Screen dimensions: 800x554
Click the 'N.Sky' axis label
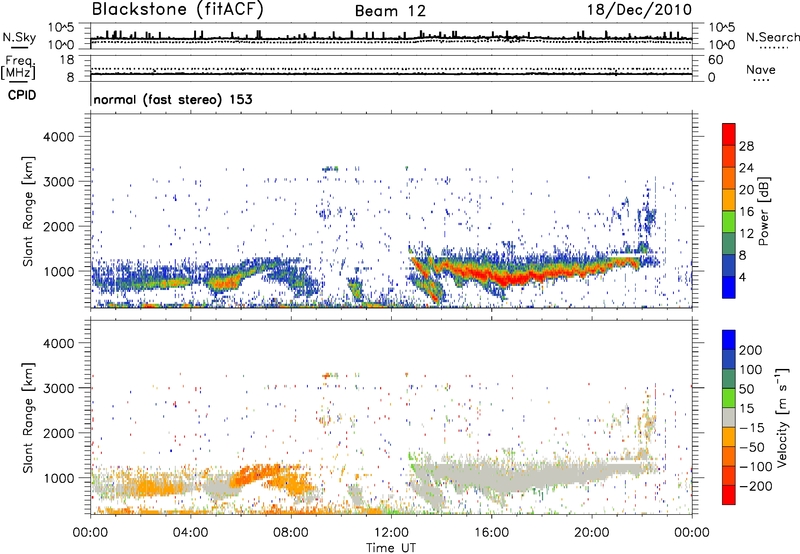click(x=19, y=37)
